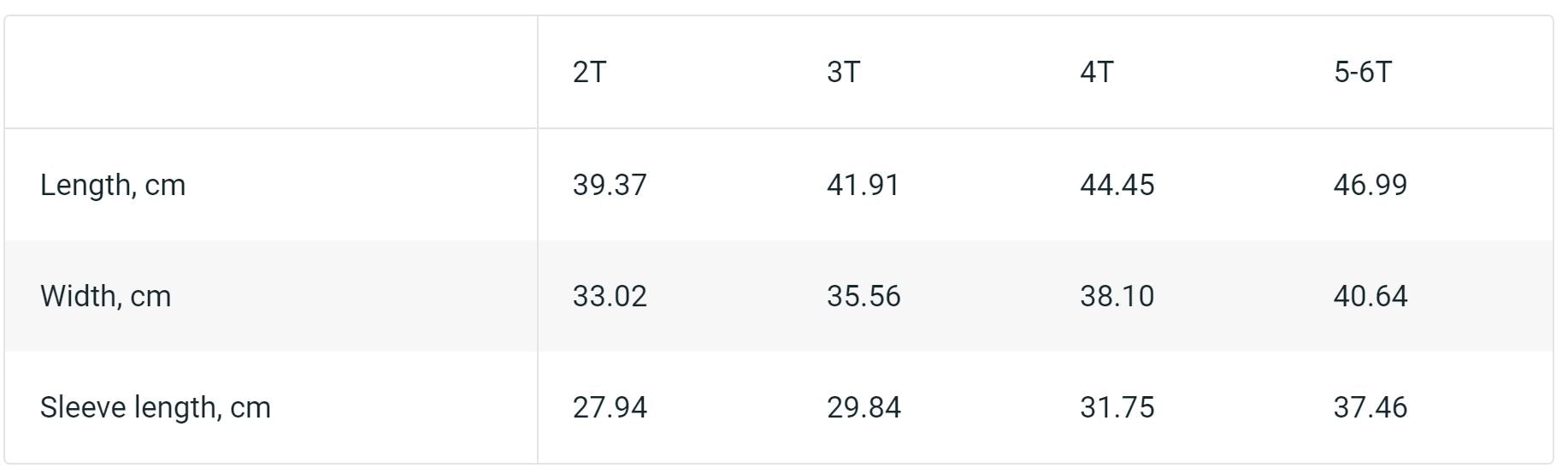This screenshot has height=474, width=1568.
Task: Click the 4T width value 38.10
Action: 1117,296
